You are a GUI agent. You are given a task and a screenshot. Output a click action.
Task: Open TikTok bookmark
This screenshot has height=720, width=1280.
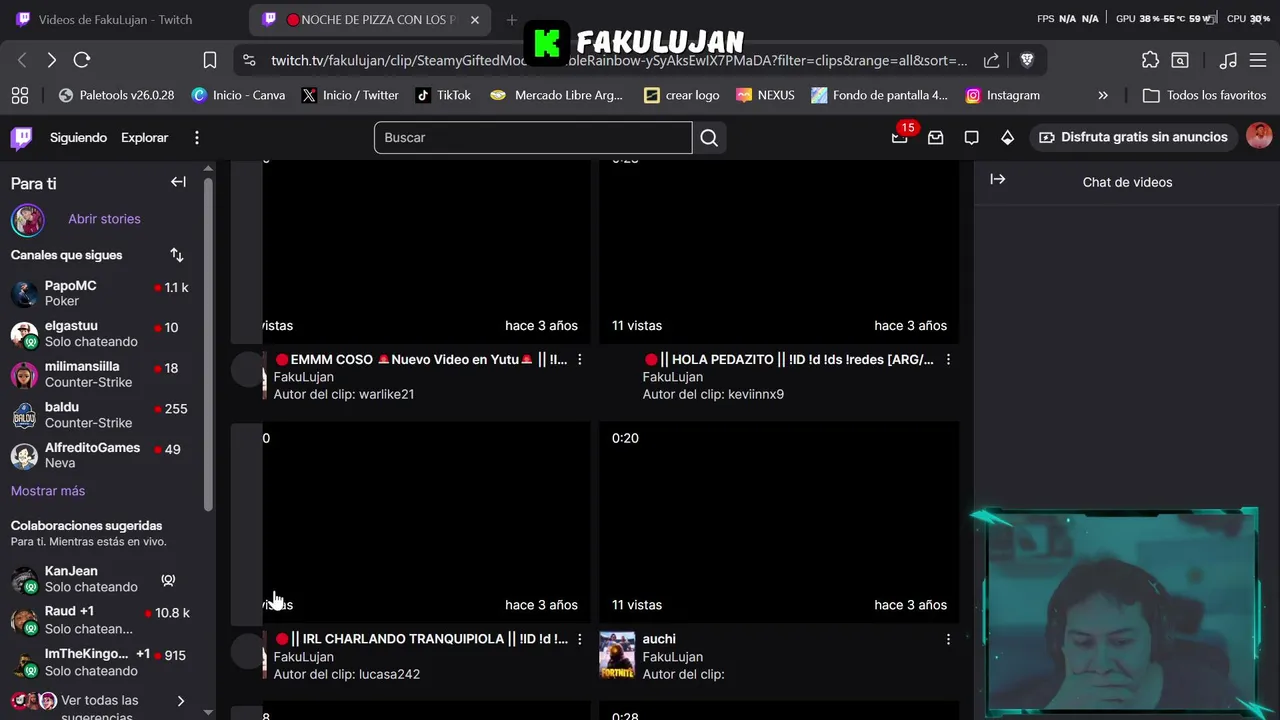tap(443, 96)
